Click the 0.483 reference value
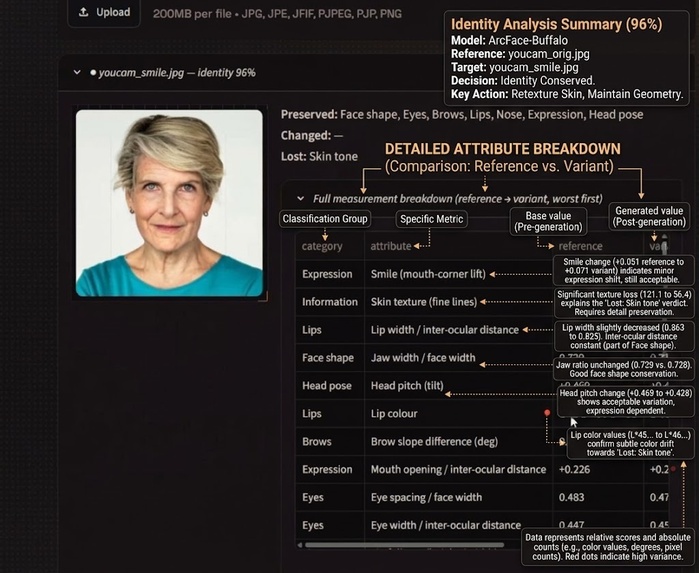This screenshot has height=573, width=699. tap(571, 497)
